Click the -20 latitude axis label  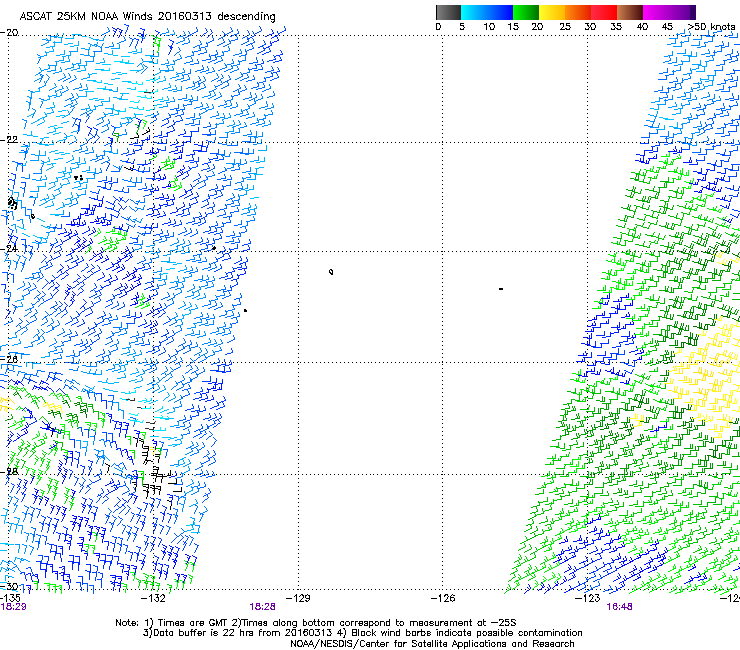[9, 32]
